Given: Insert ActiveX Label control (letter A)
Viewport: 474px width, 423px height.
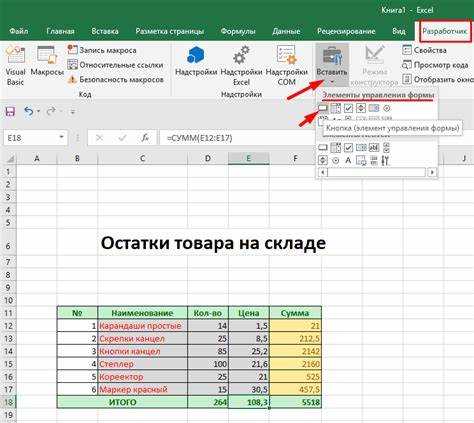Looking at the screenshot, I should pyautogui.click(x=348, y=161).
